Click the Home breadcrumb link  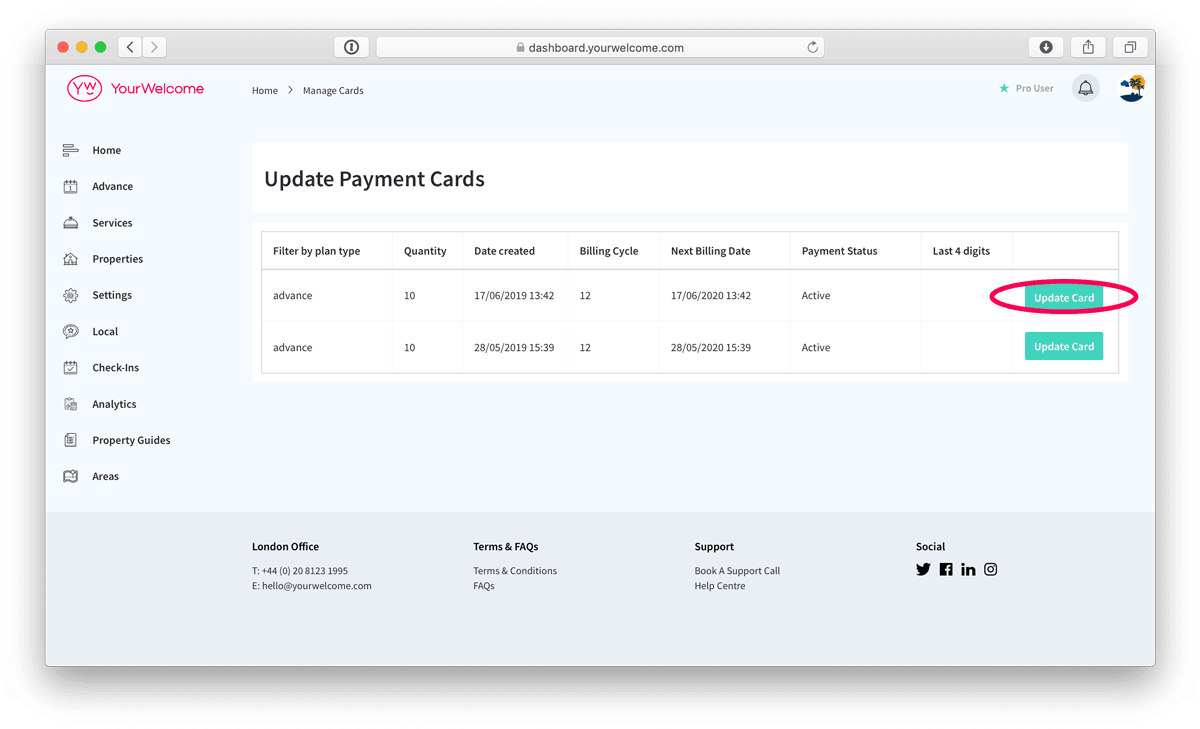265,90
